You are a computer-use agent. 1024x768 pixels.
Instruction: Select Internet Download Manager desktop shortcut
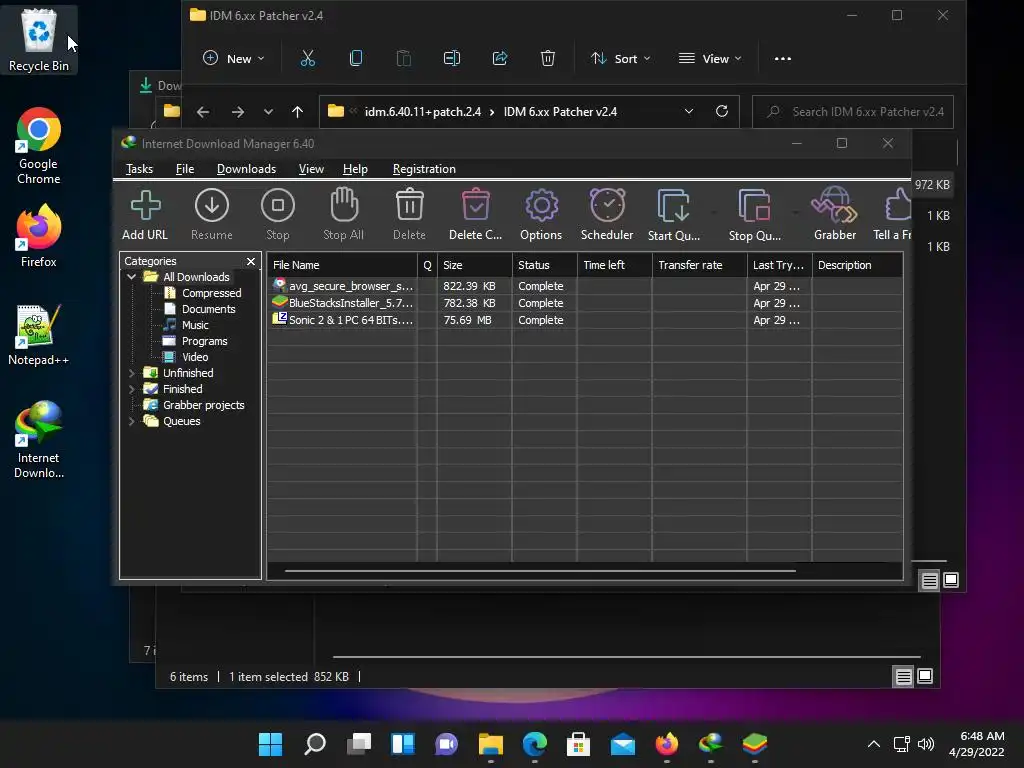tap(39, 440)
